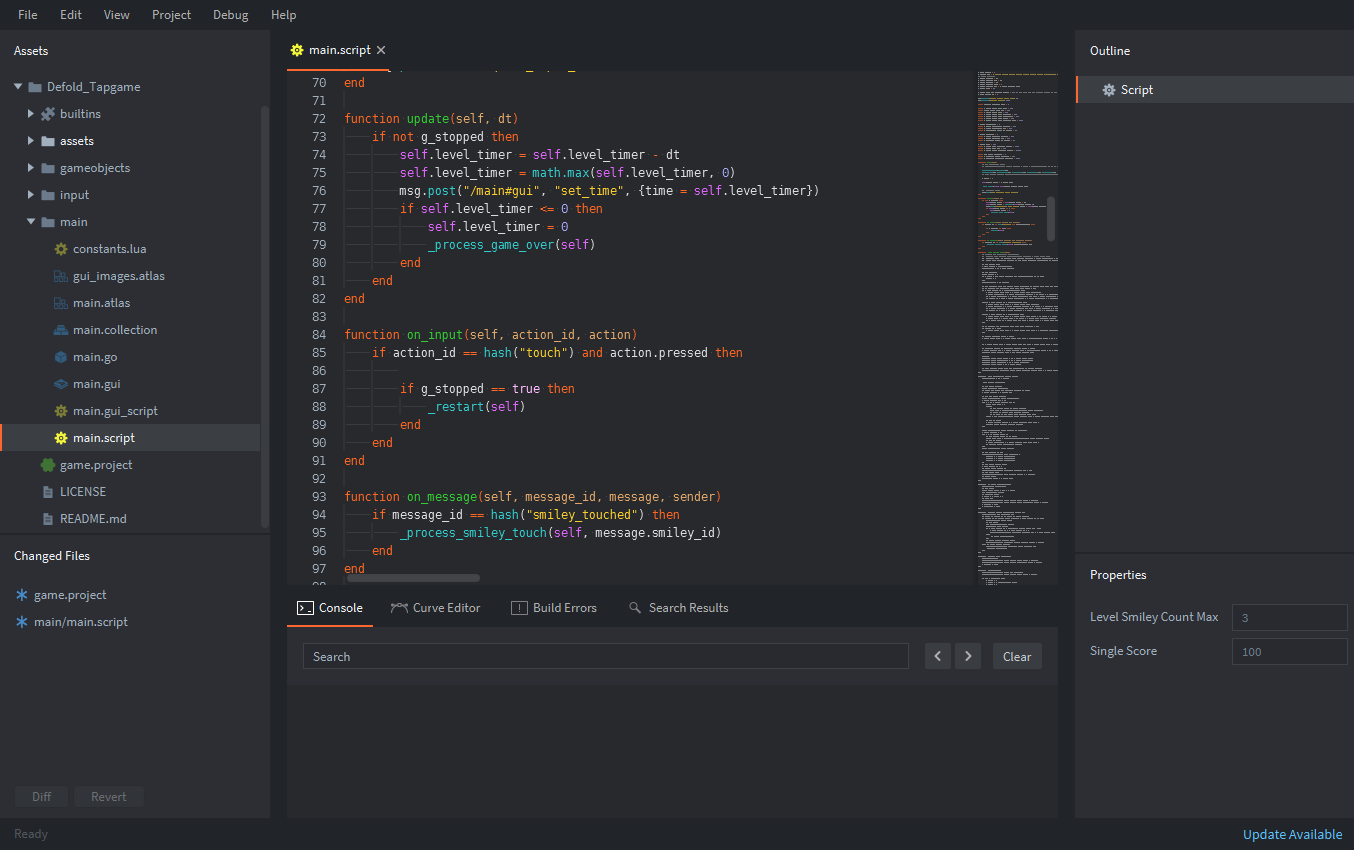Click the next match arrow in Console

[967, 656]
